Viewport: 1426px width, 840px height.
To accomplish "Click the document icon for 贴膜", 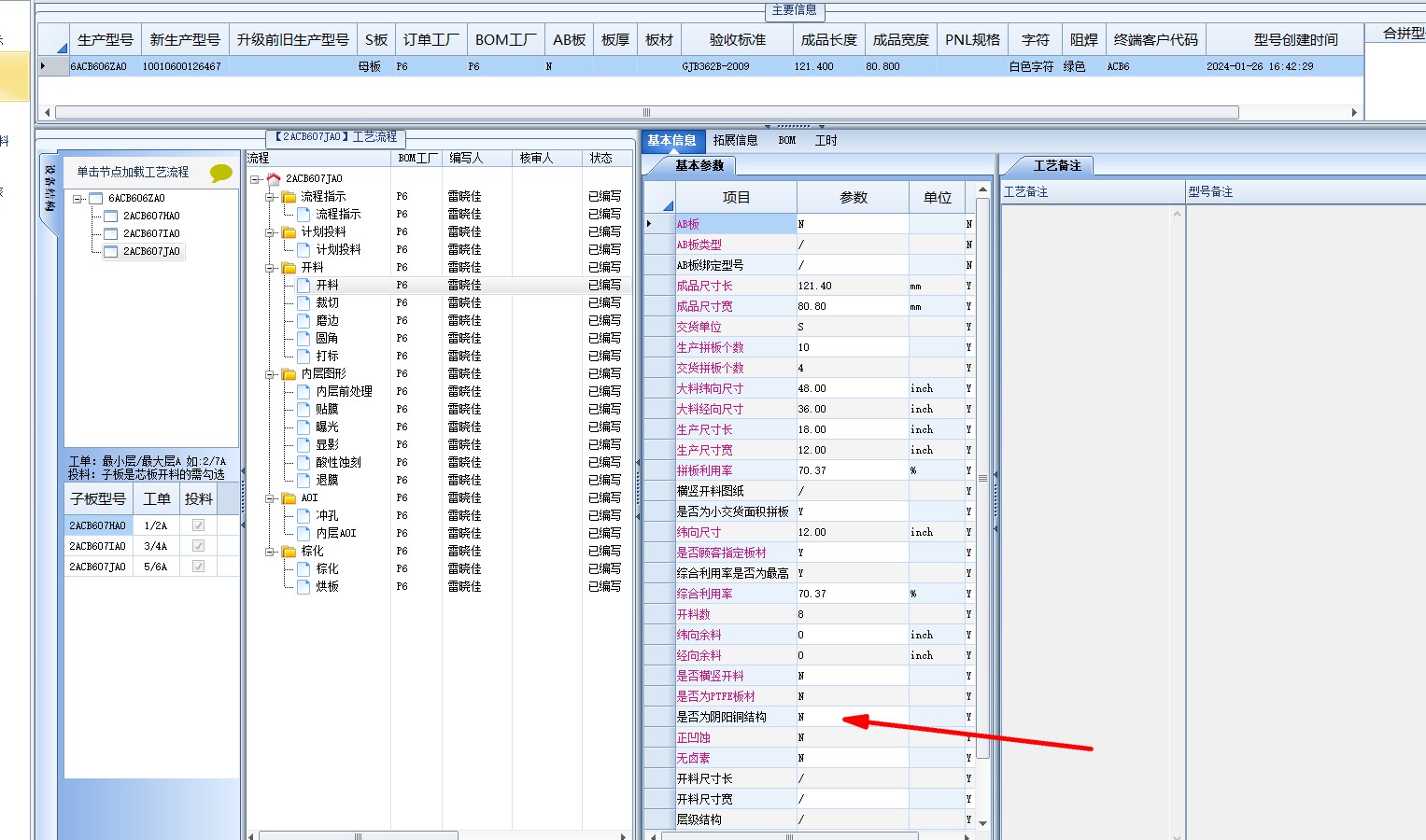I will [304, 409].
